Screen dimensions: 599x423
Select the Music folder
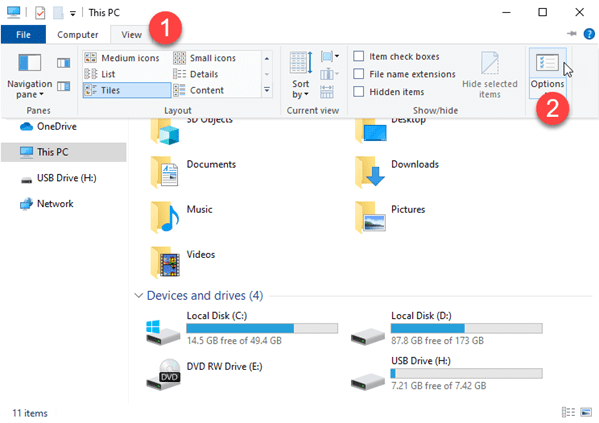coord(181,218)
